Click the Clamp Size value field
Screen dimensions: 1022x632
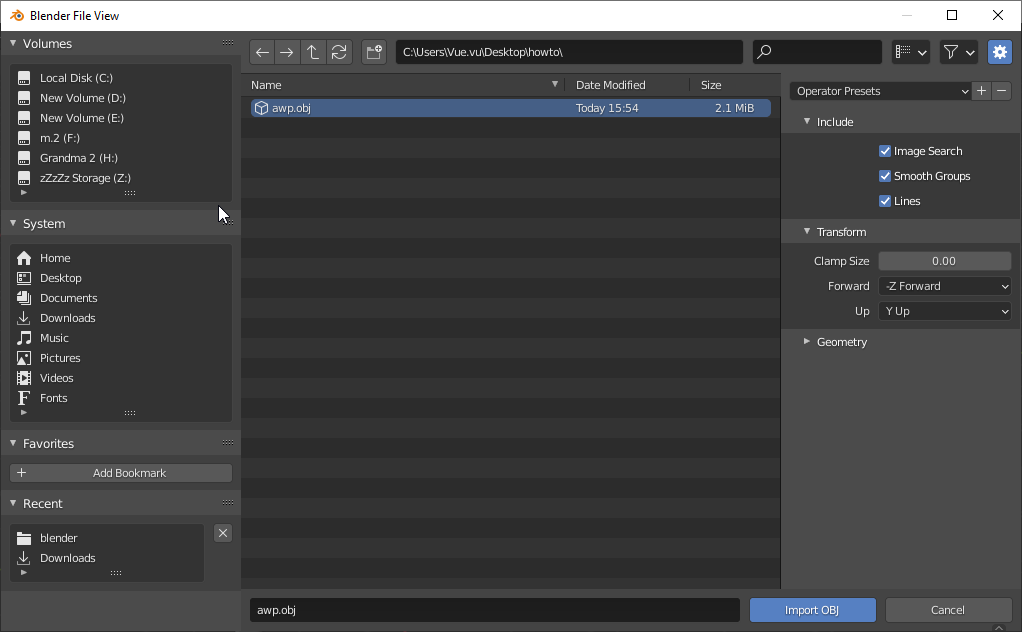944,261
